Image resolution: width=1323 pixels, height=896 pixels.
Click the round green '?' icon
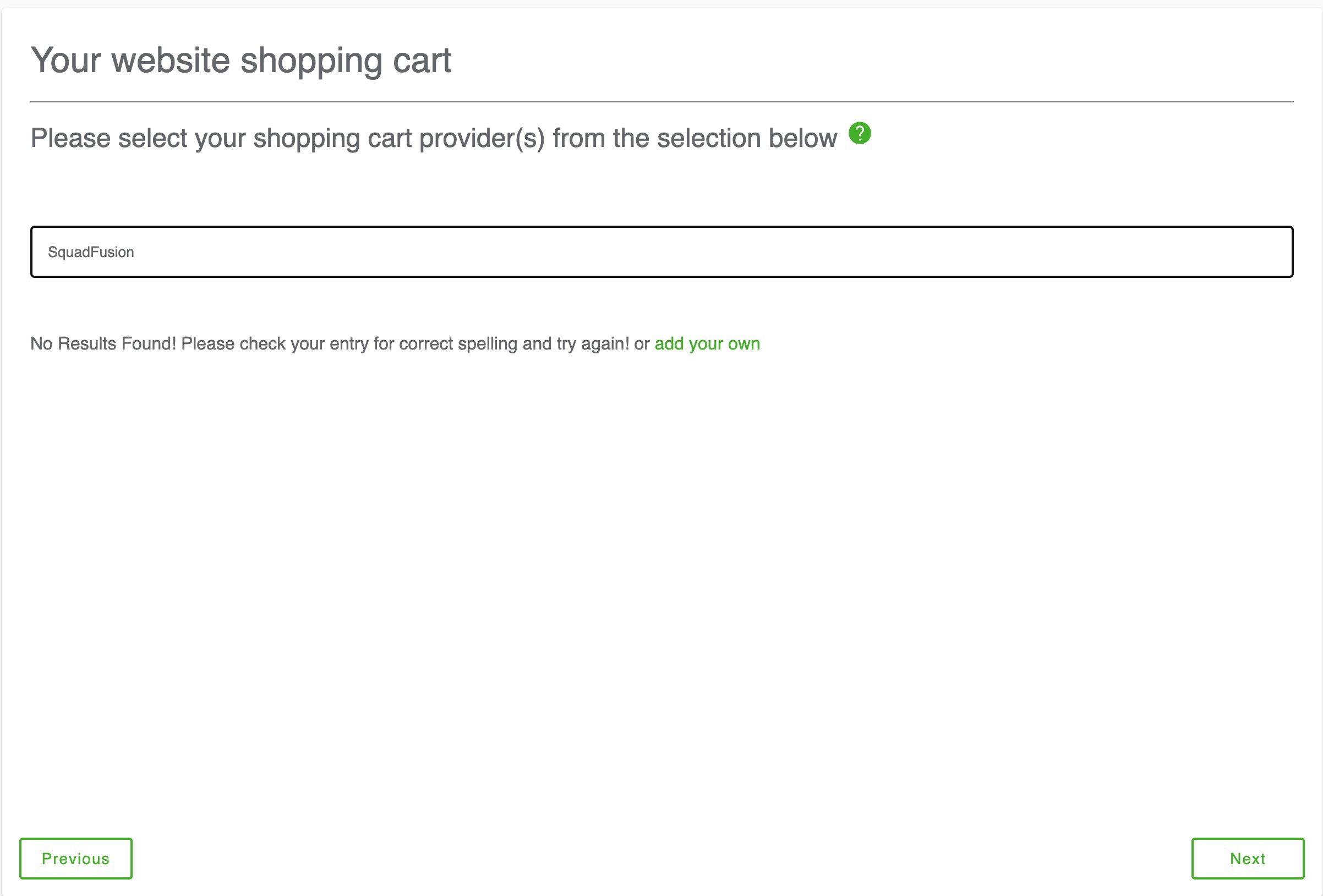tap(860, 133)
